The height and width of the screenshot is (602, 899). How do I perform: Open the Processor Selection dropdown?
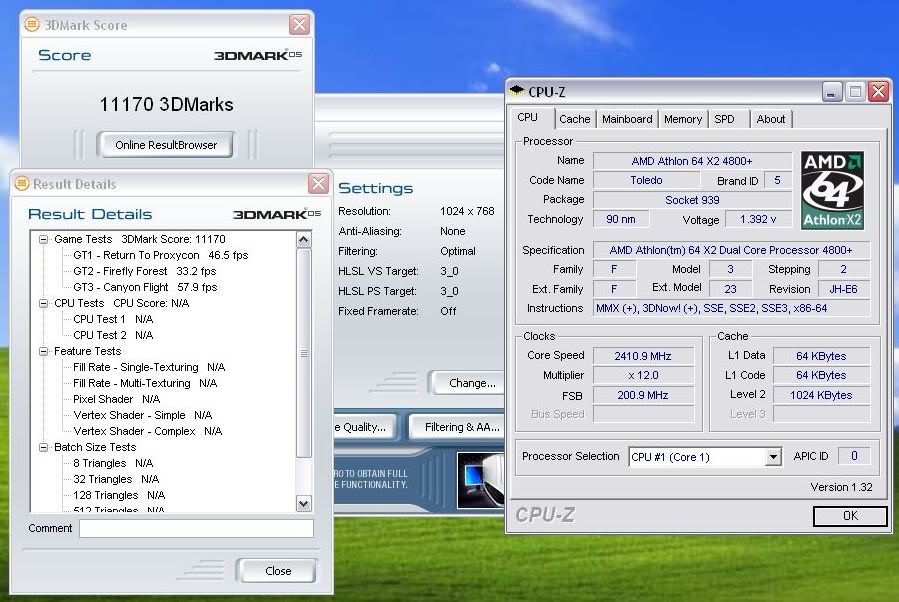coord(773,456)
